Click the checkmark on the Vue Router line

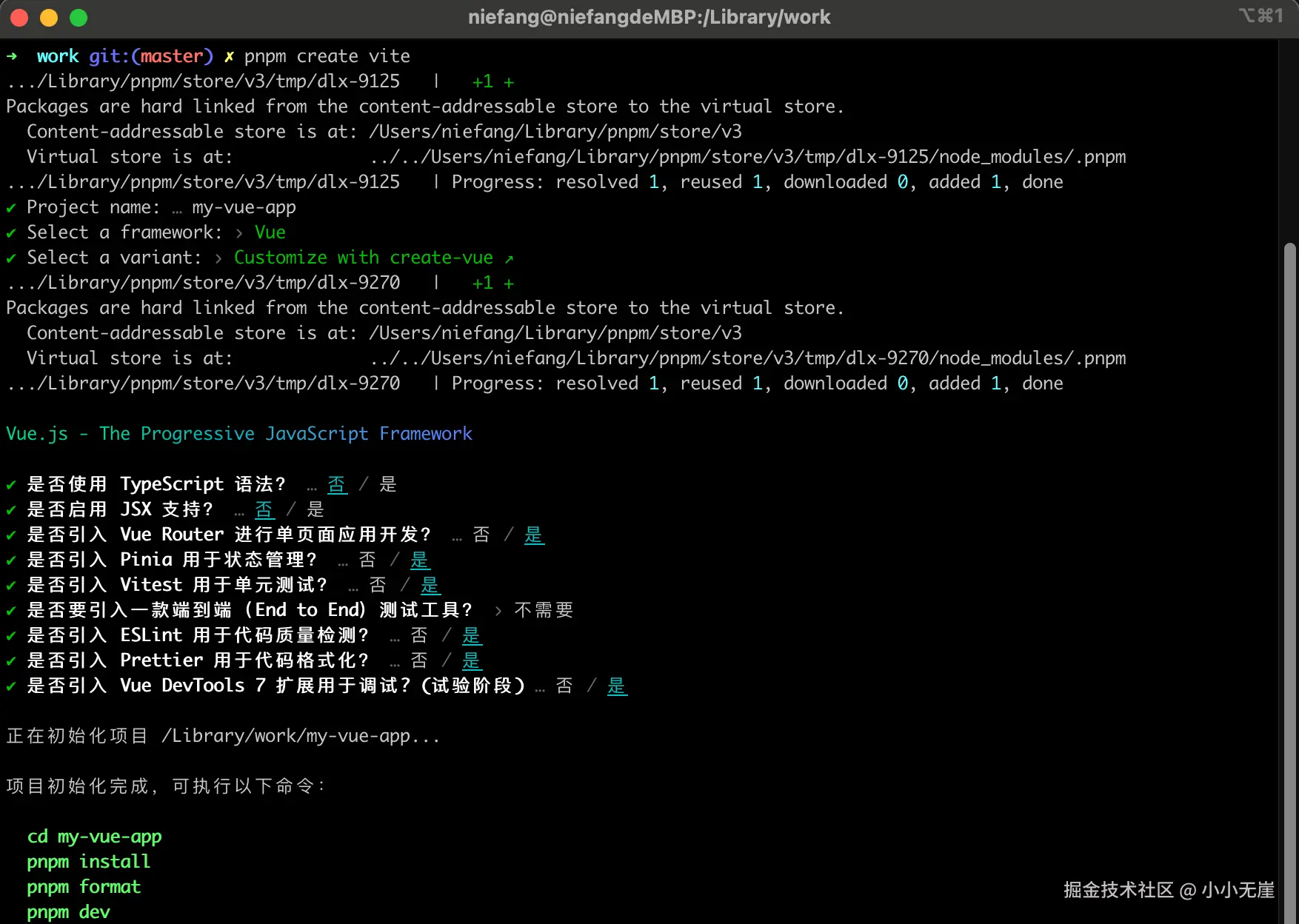coord(11,535)
